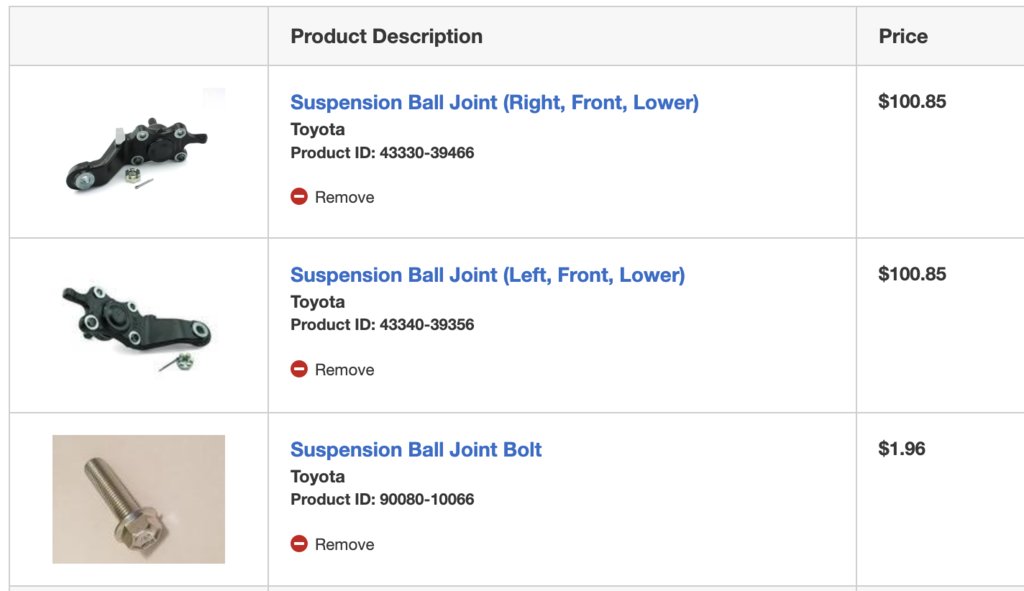This screenshot has height=591, width=1024.
Task: Click Product ID 43340-39356 text
Action: (382, 325)
